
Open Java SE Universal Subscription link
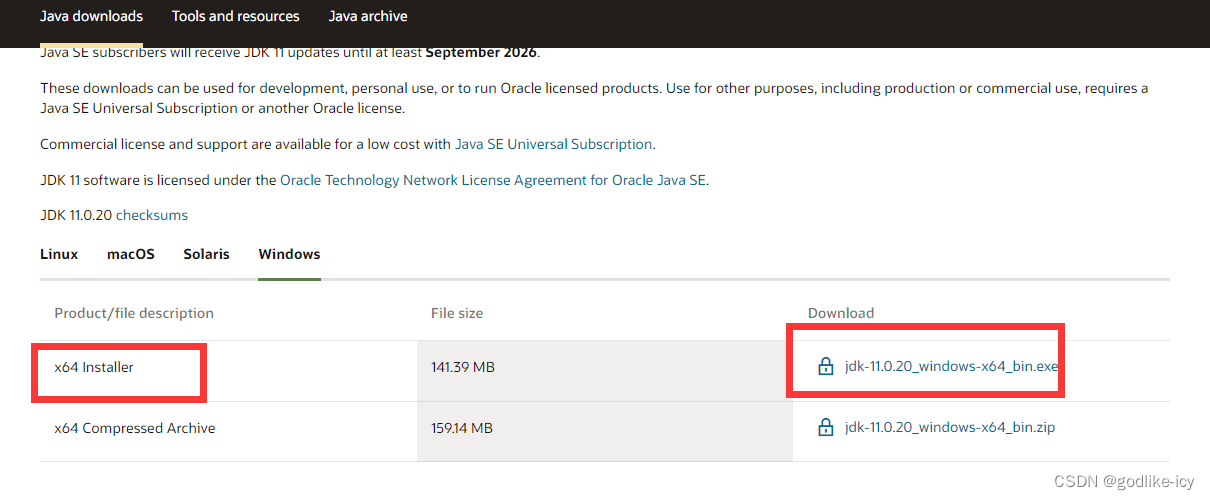(553, 144)
